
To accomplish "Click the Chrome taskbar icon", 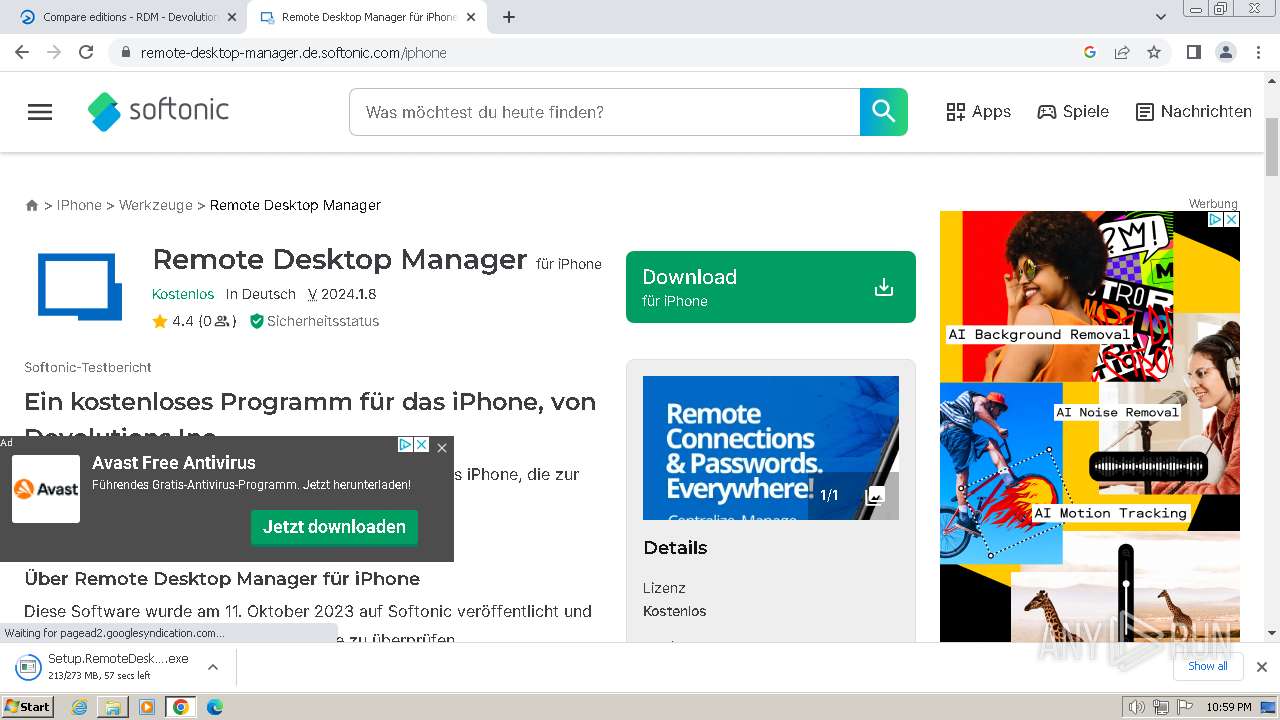I will 180,707.
